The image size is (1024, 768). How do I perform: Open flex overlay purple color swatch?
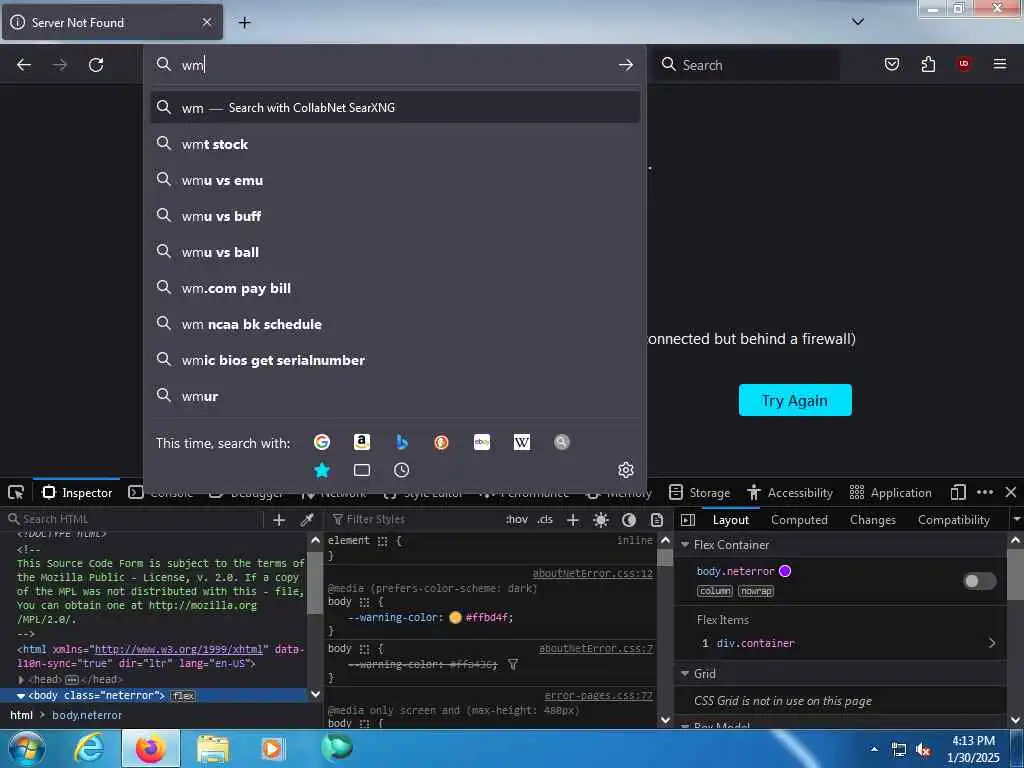785,571
